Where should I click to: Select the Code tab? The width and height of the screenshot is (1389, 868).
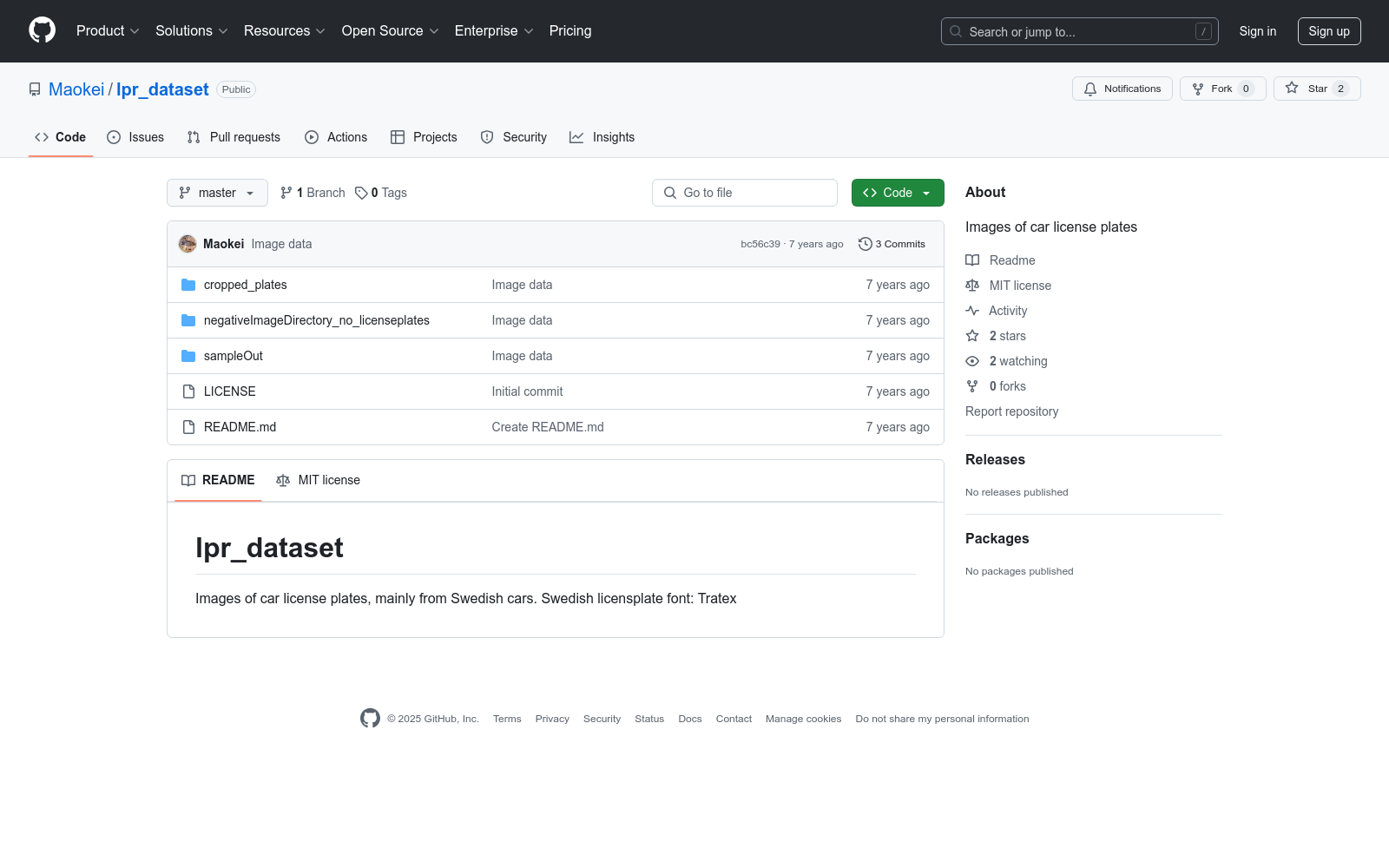(60, 137)
